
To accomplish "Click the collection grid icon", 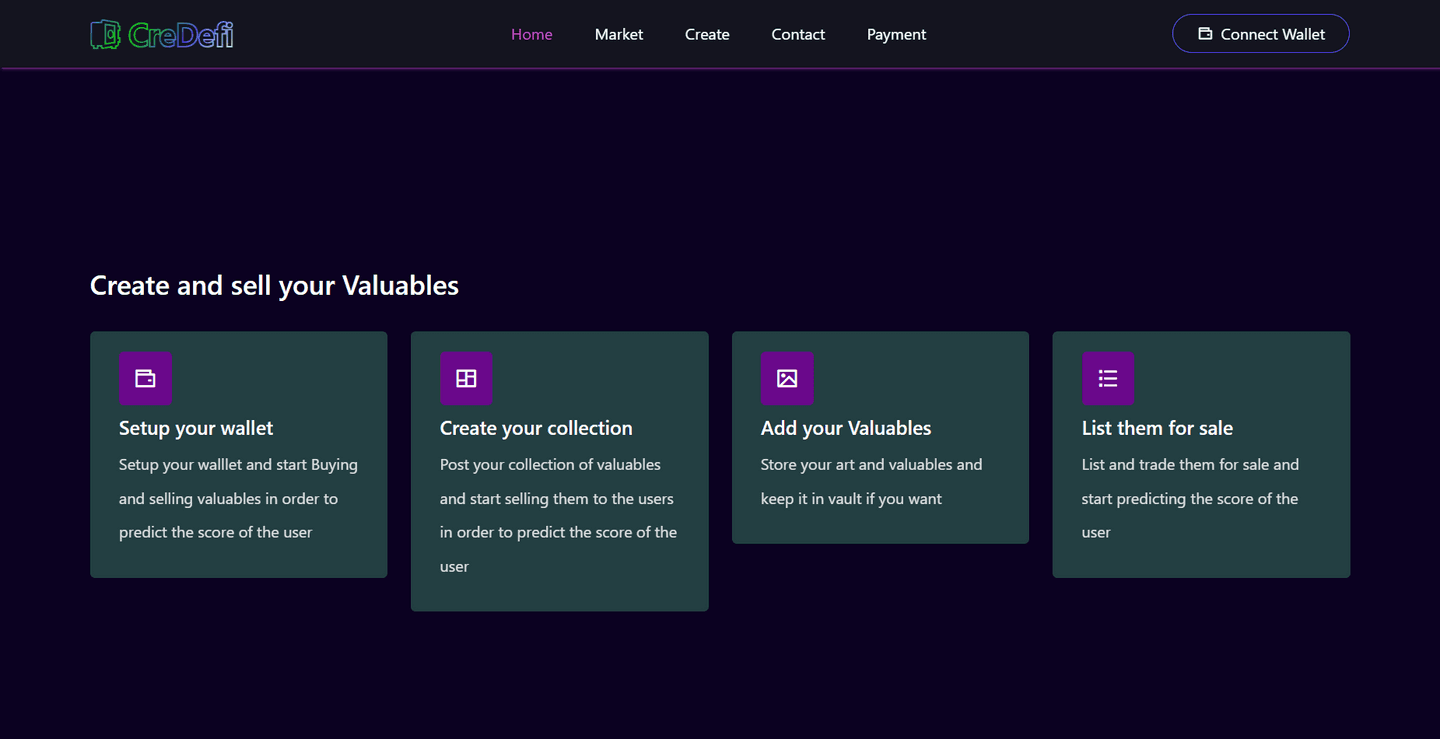I will (466, 378).
